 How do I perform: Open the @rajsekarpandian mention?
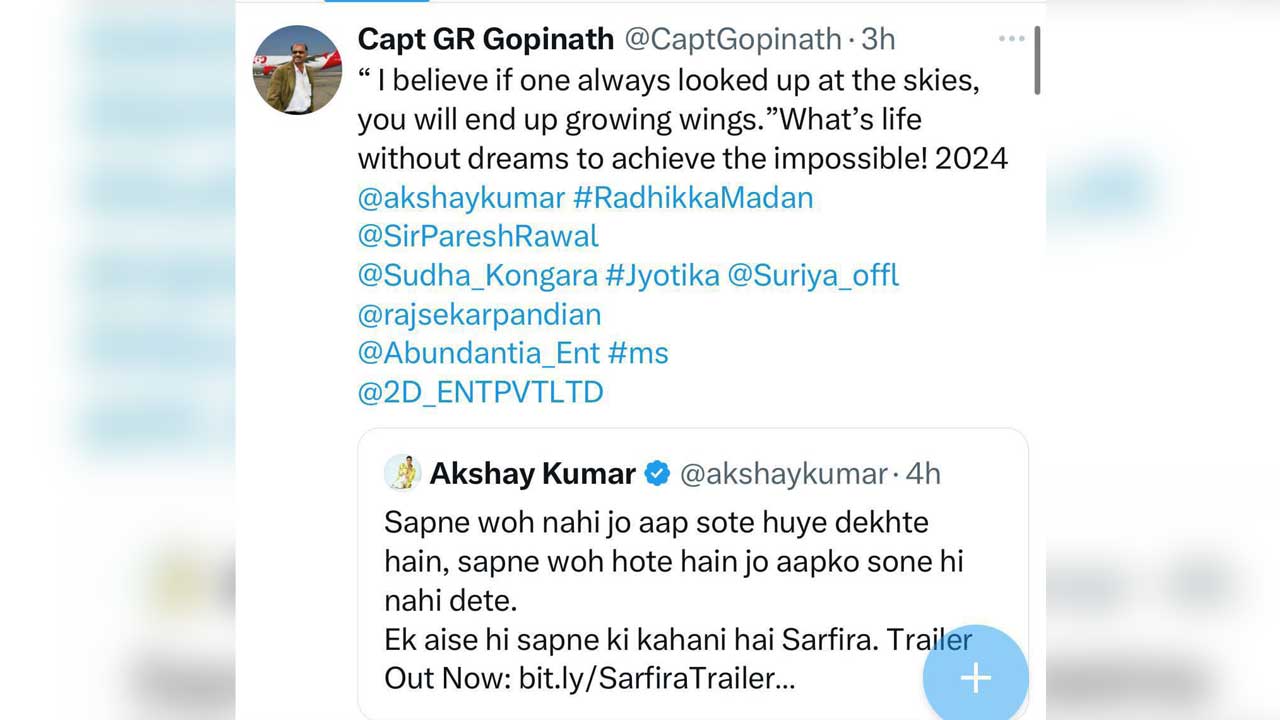(479, 314)
